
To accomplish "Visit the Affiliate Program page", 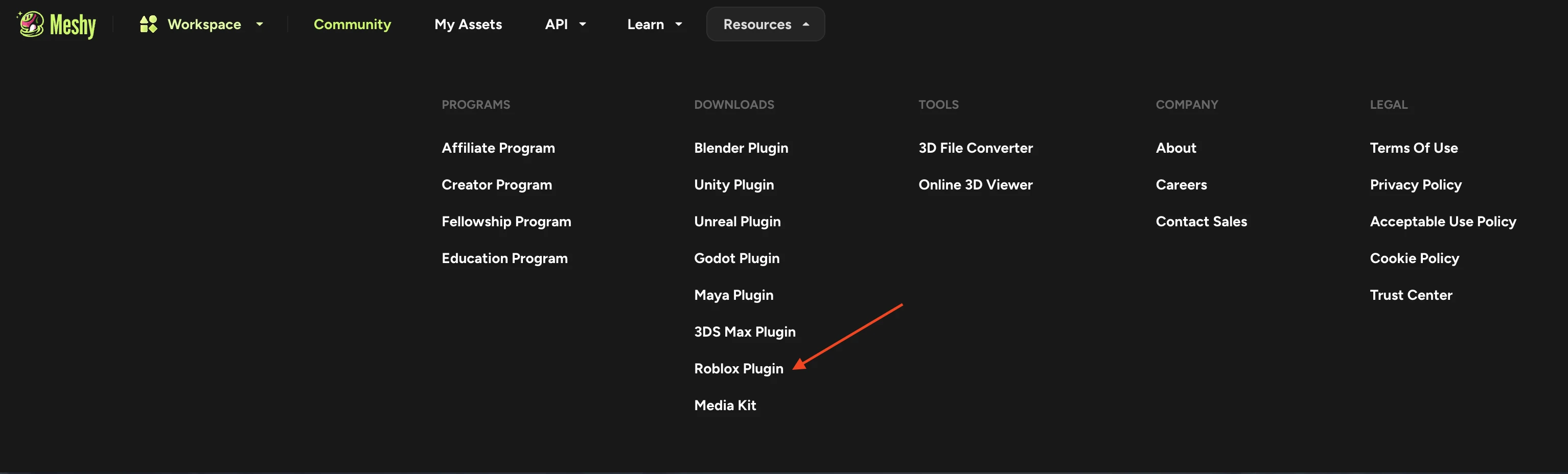I will tap(497, 148).
